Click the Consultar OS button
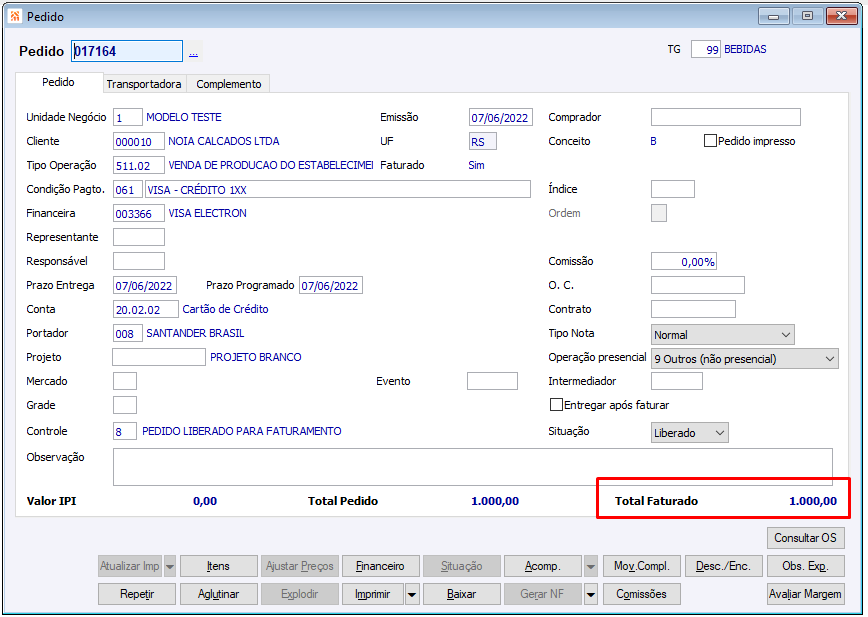This screenshot has width=868, height=617. (x=805, y=538)
